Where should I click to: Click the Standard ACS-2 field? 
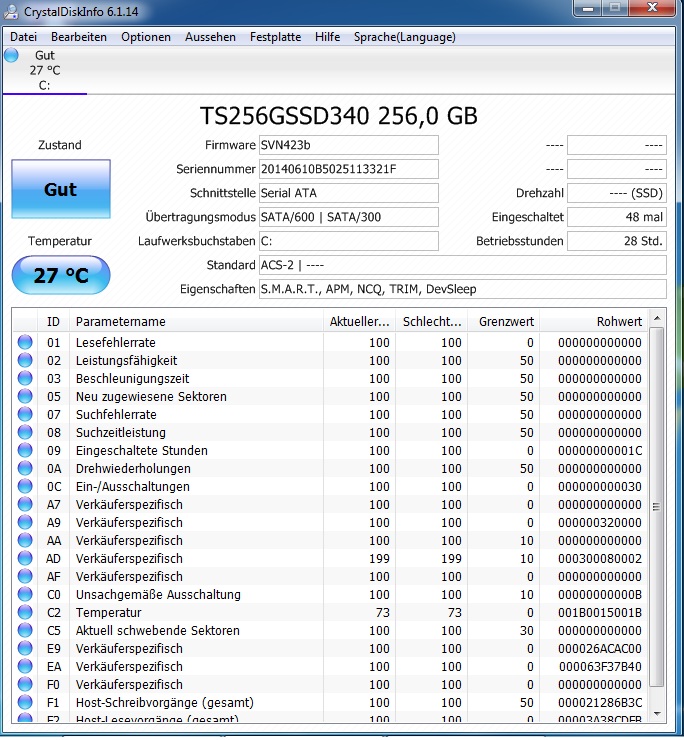[463, 265]
